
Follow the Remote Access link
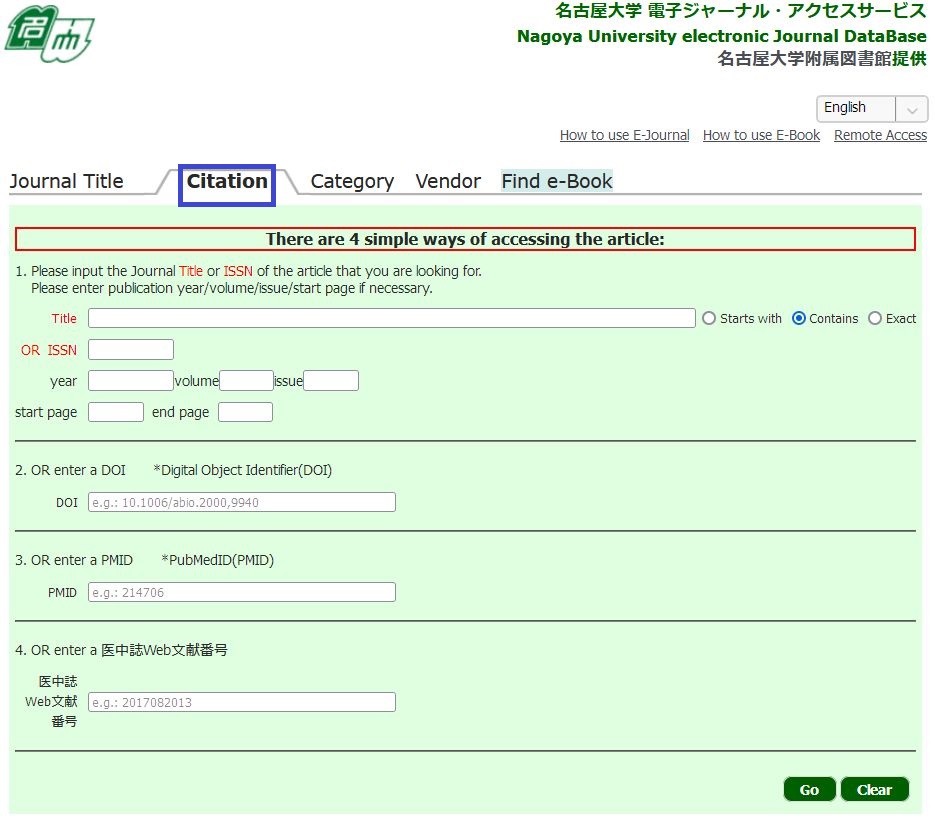[x=880, y=135]
